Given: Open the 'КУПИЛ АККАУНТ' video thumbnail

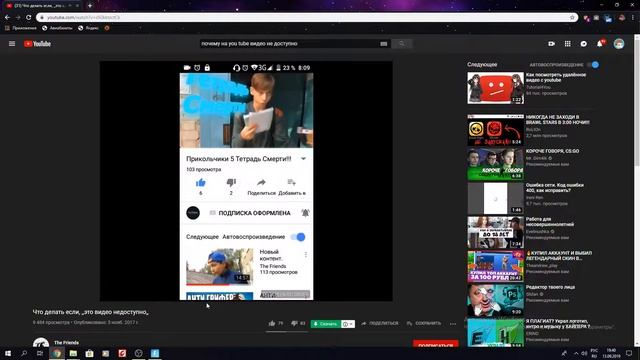Looking at the screenshot, I should pos(495,266).
